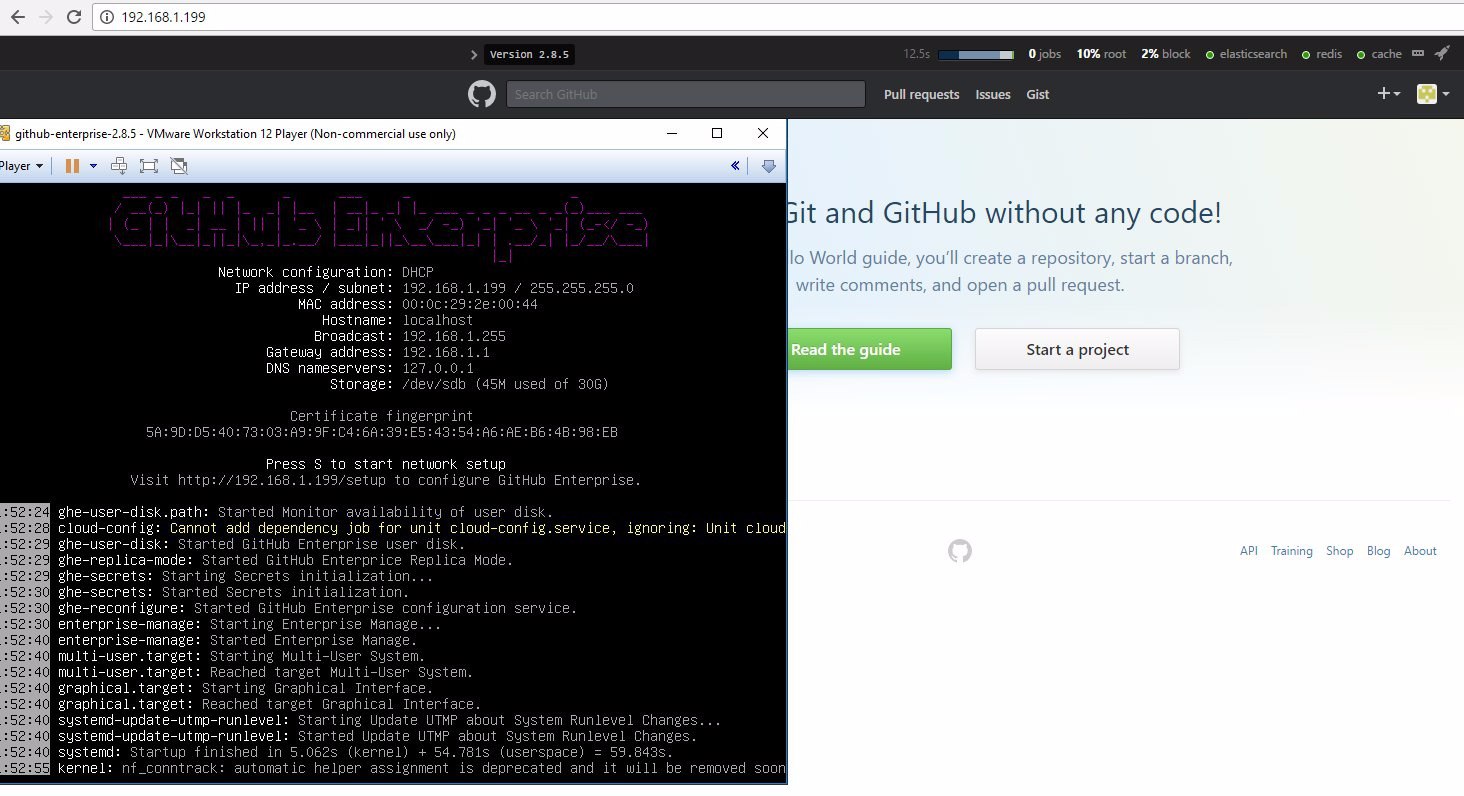Click the MAC address 00:0c:29:2e:00:44 line

pos(418,304)
